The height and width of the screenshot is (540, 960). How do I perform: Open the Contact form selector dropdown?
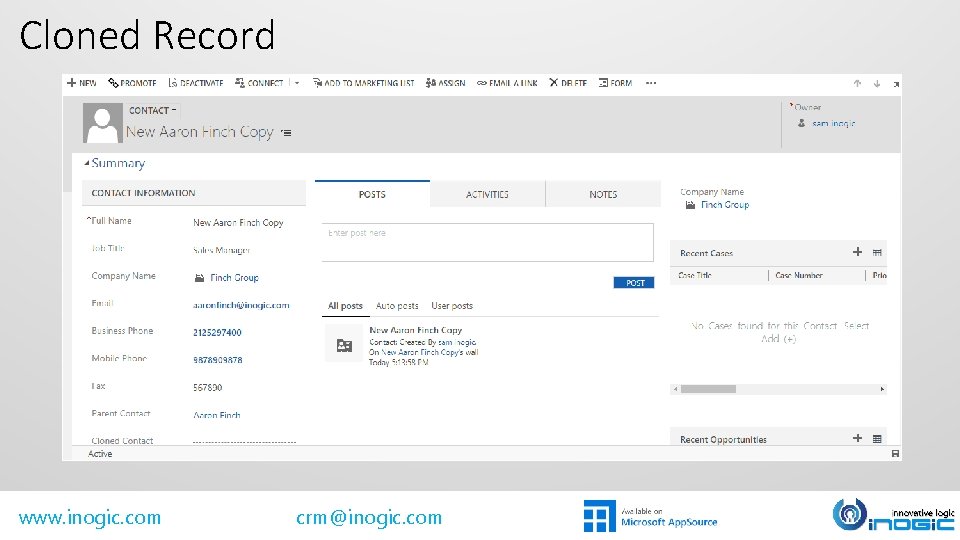(152, 110)
